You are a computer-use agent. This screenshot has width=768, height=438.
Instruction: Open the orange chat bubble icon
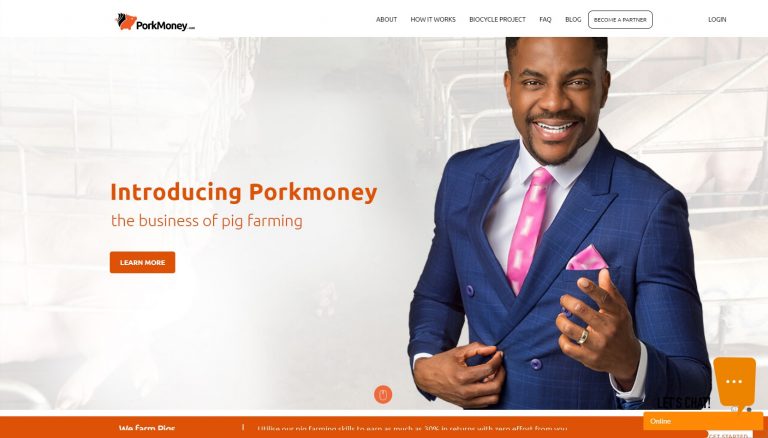pos(734,382)
